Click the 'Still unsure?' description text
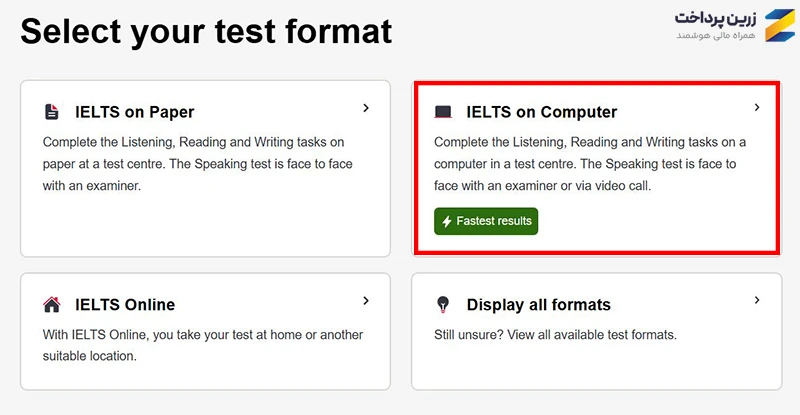Screen dimensions: 800x415 (x=555, y=335)
